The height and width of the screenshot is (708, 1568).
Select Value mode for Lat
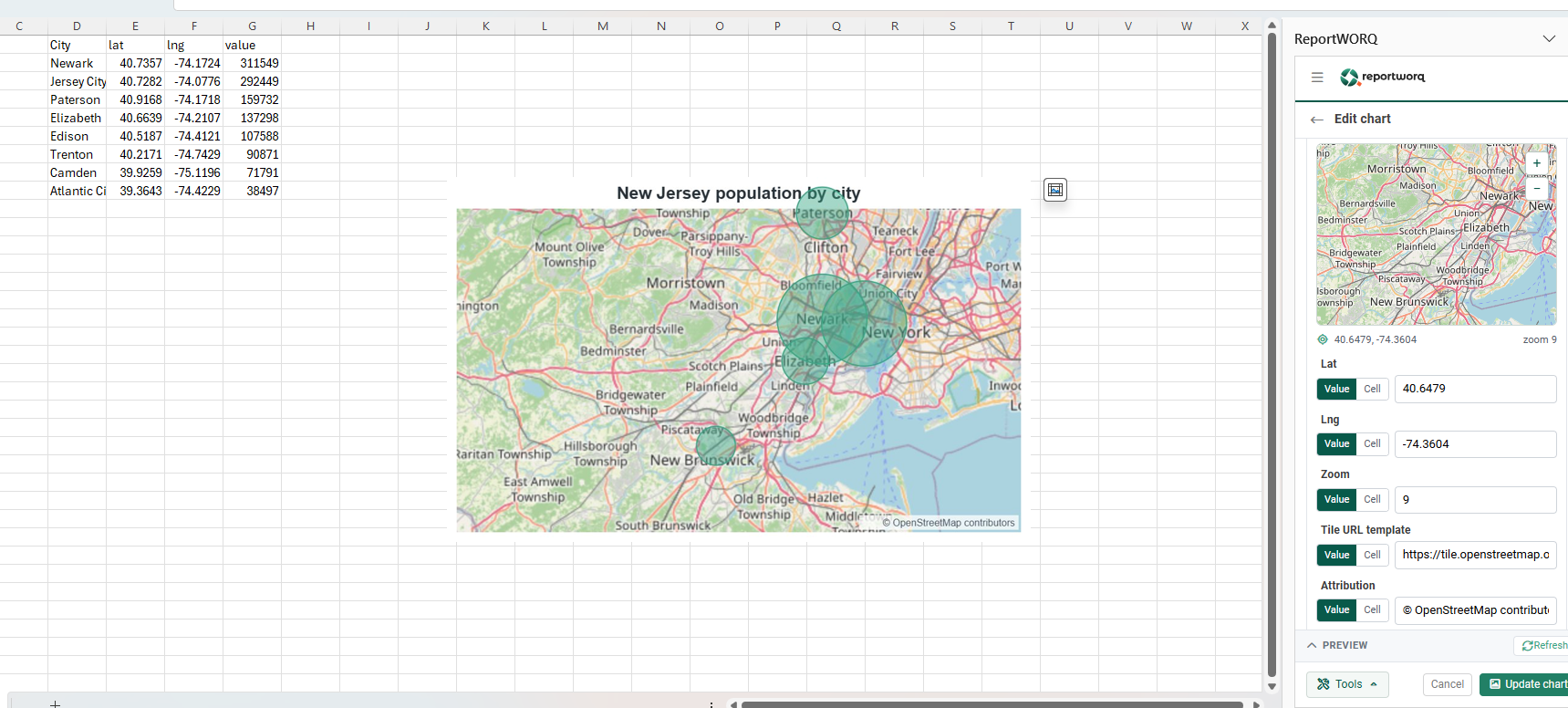point(1336,389)
